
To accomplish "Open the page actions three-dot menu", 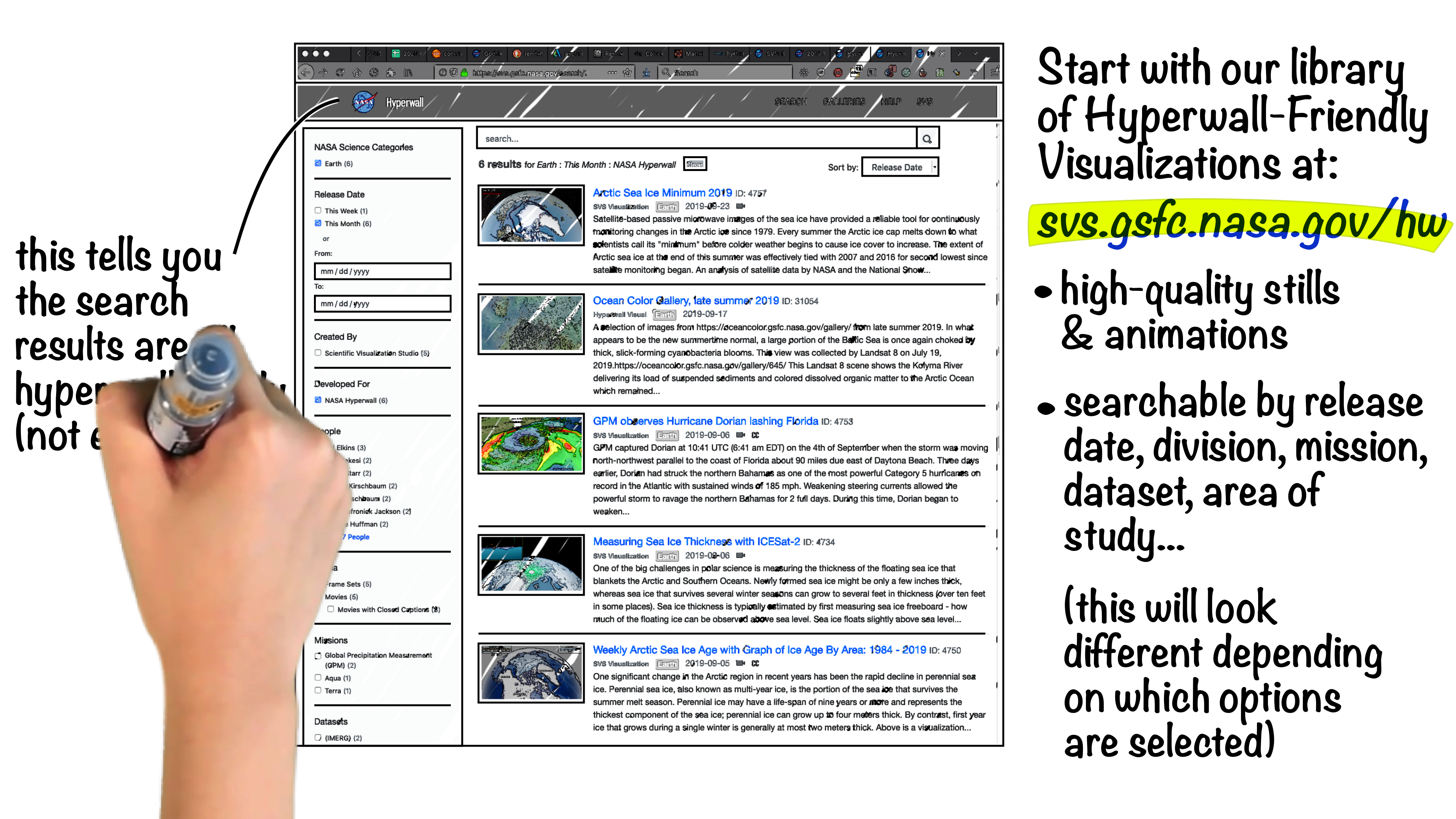I will [x=612, y=72].
